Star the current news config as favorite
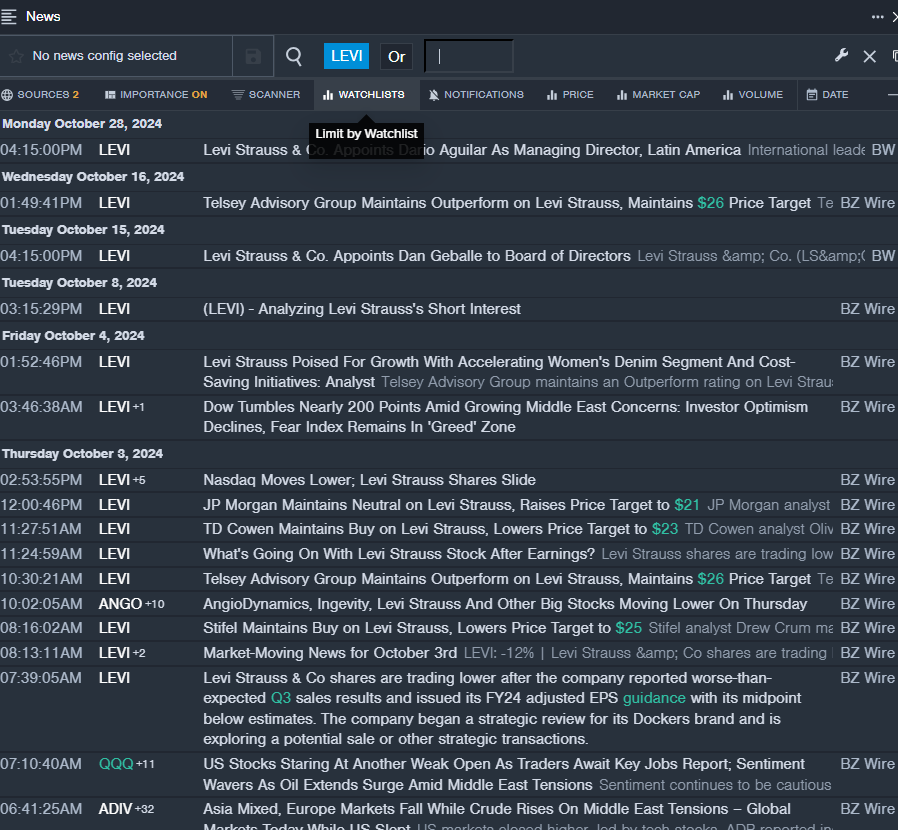Image resolution: width=898 pixels, height=830 pixels. [15, 56]
